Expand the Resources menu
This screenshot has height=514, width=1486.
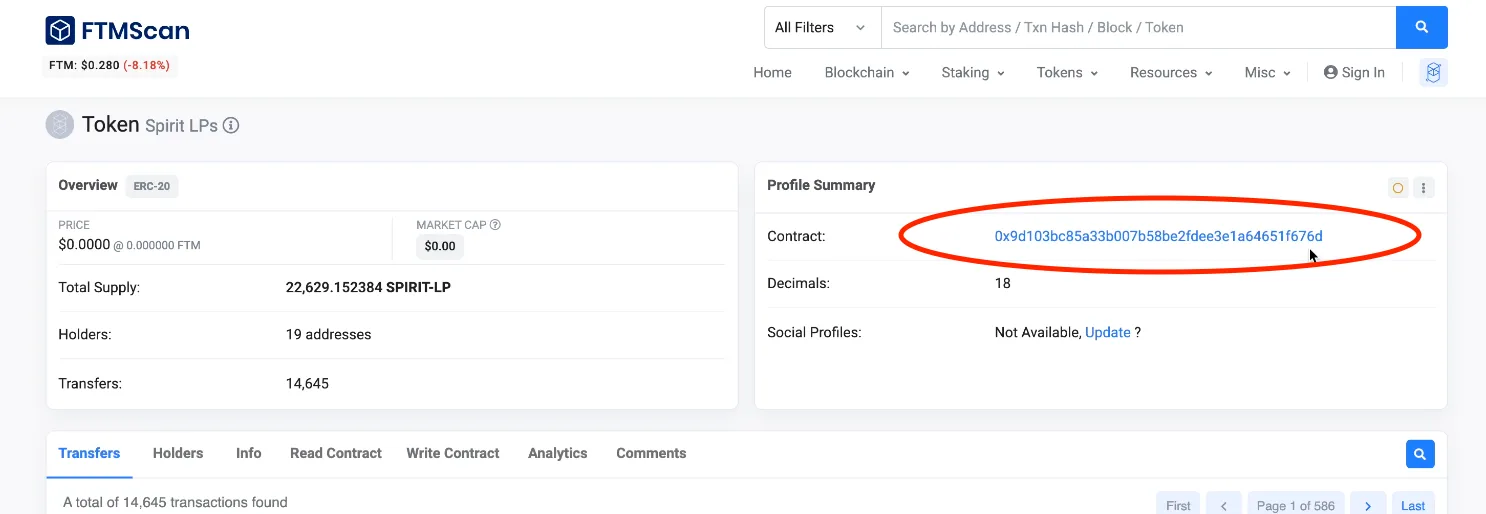(1171, 73)
